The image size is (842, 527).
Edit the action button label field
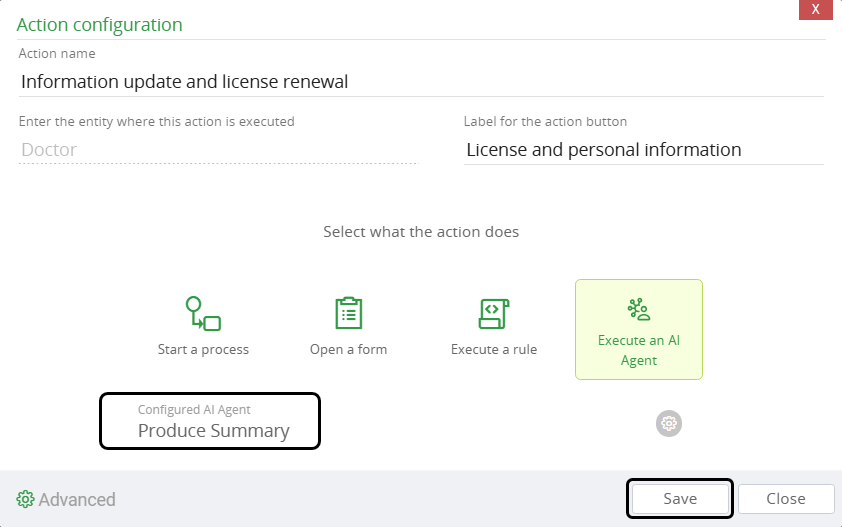coord(643,149)
